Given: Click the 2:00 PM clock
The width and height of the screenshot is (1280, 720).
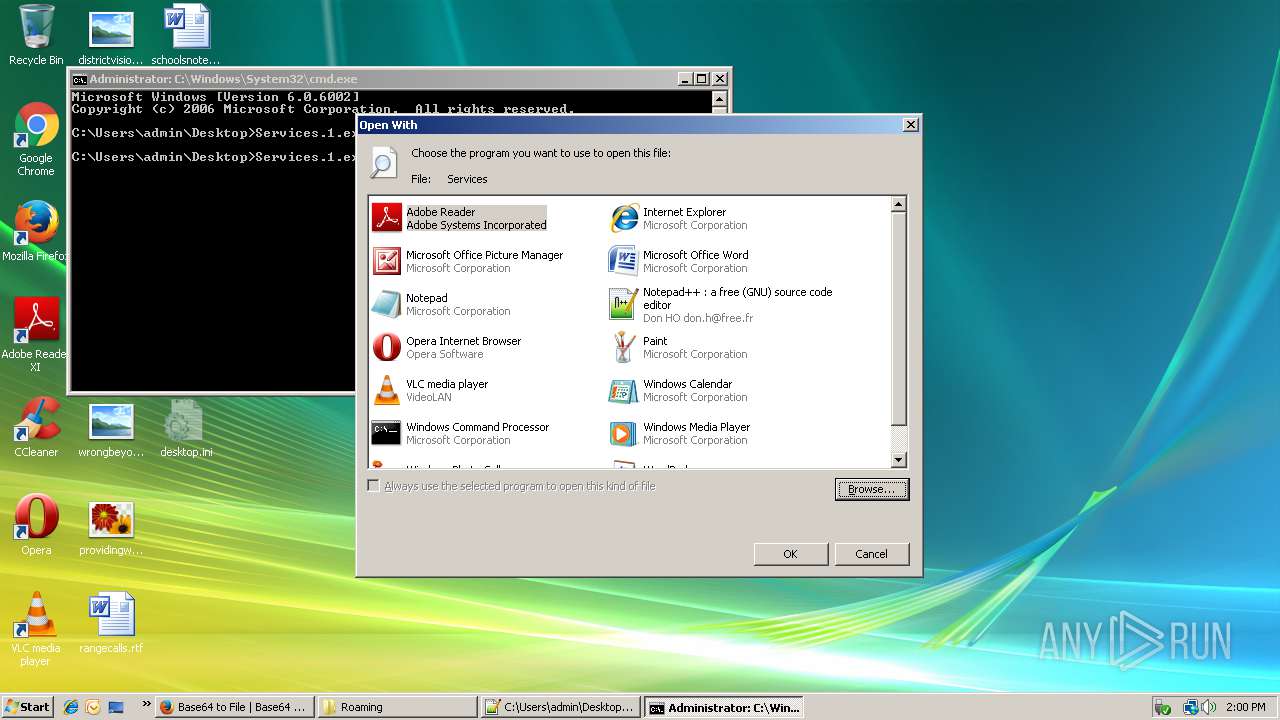Looking at the screenshot, I should [1245, 707].
